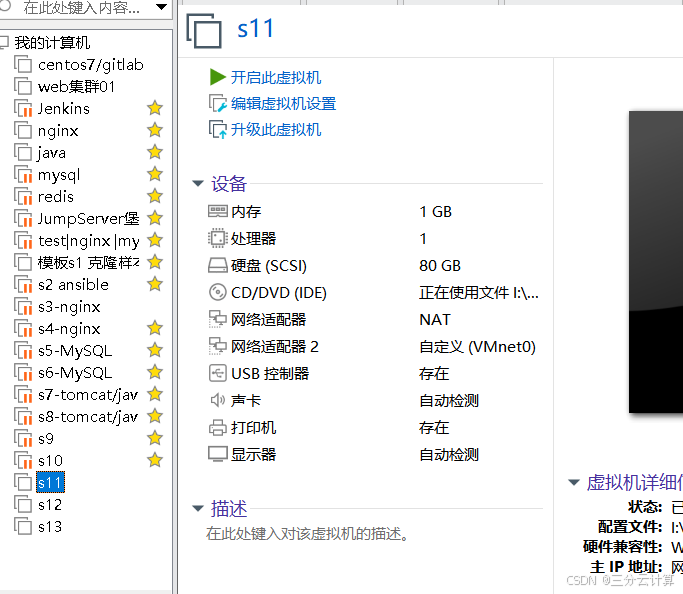Image resolution: width=683 pixels, height=594 pixels.
Task: Click the 网络适配器 2 adapter icon
Action: pos(217,346)
